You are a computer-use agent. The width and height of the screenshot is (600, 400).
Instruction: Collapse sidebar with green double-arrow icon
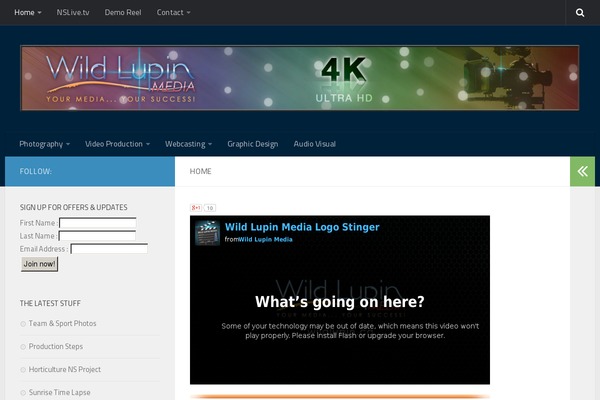(583, 171)
